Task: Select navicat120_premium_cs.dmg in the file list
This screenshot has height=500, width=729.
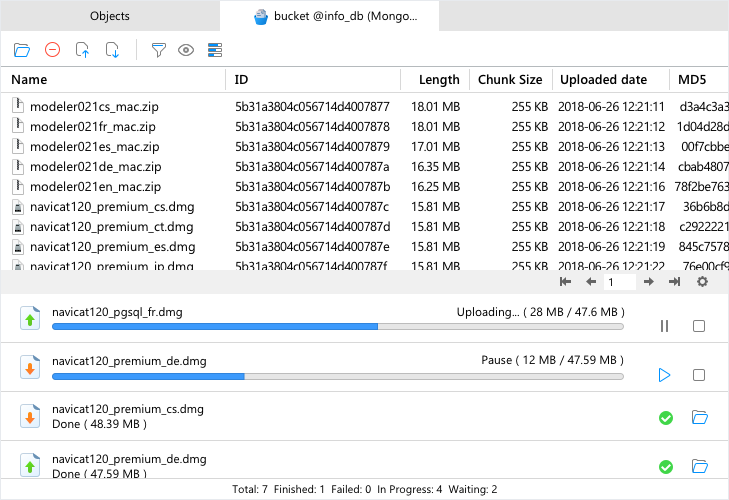Action: 112,207
